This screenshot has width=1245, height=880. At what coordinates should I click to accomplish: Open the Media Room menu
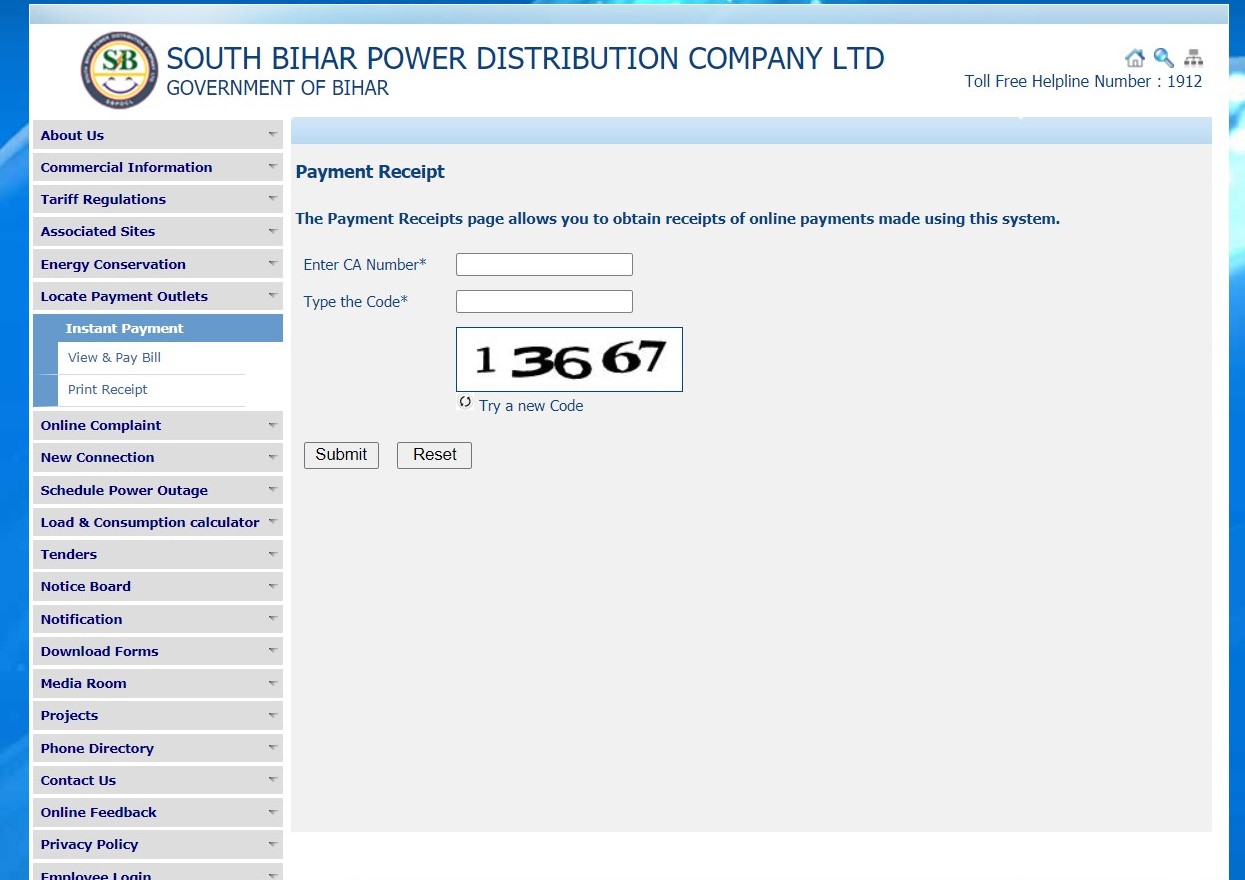tap(158, 683)
